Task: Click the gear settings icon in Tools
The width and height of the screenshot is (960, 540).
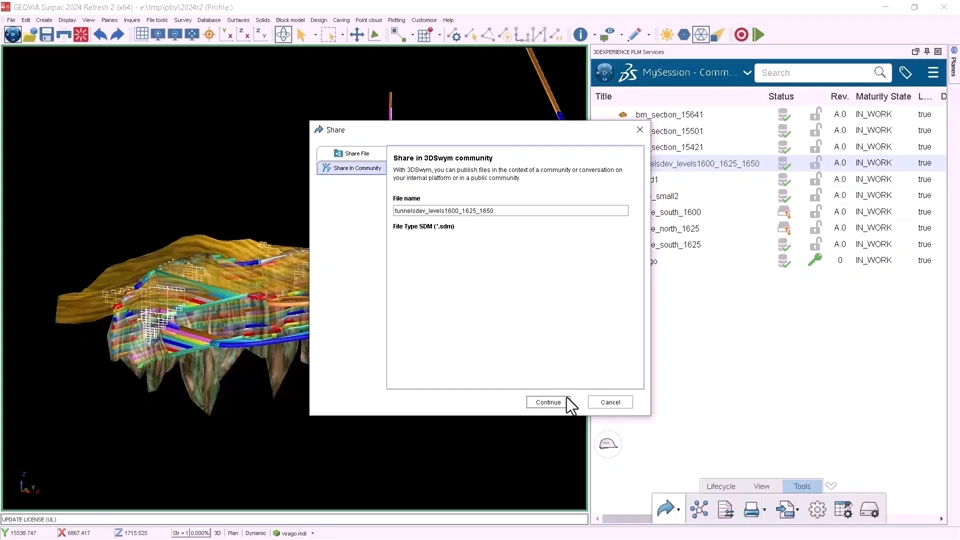Action: coord(817,509)
